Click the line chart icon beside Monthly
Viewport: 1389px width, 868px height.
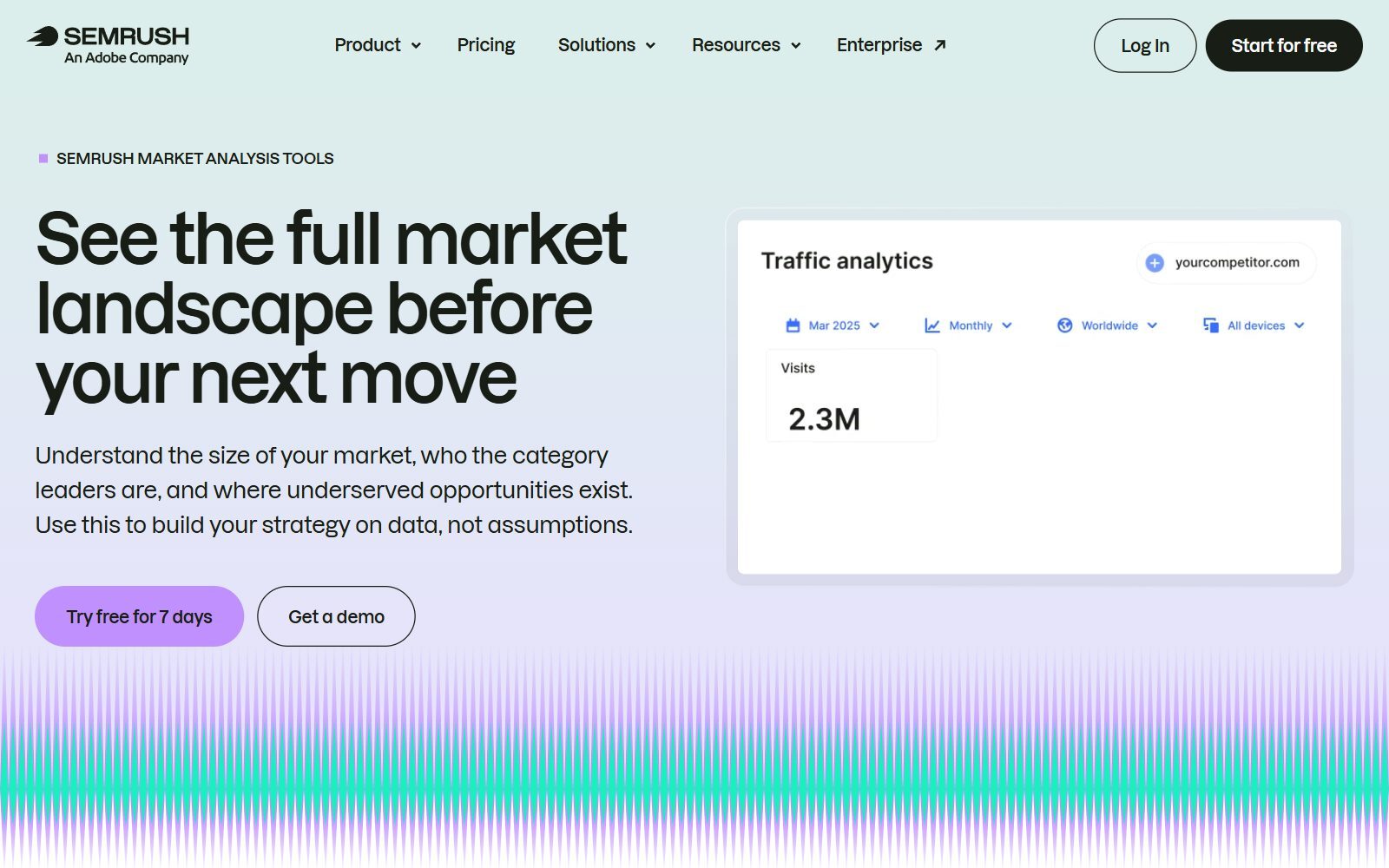(932, 325)
